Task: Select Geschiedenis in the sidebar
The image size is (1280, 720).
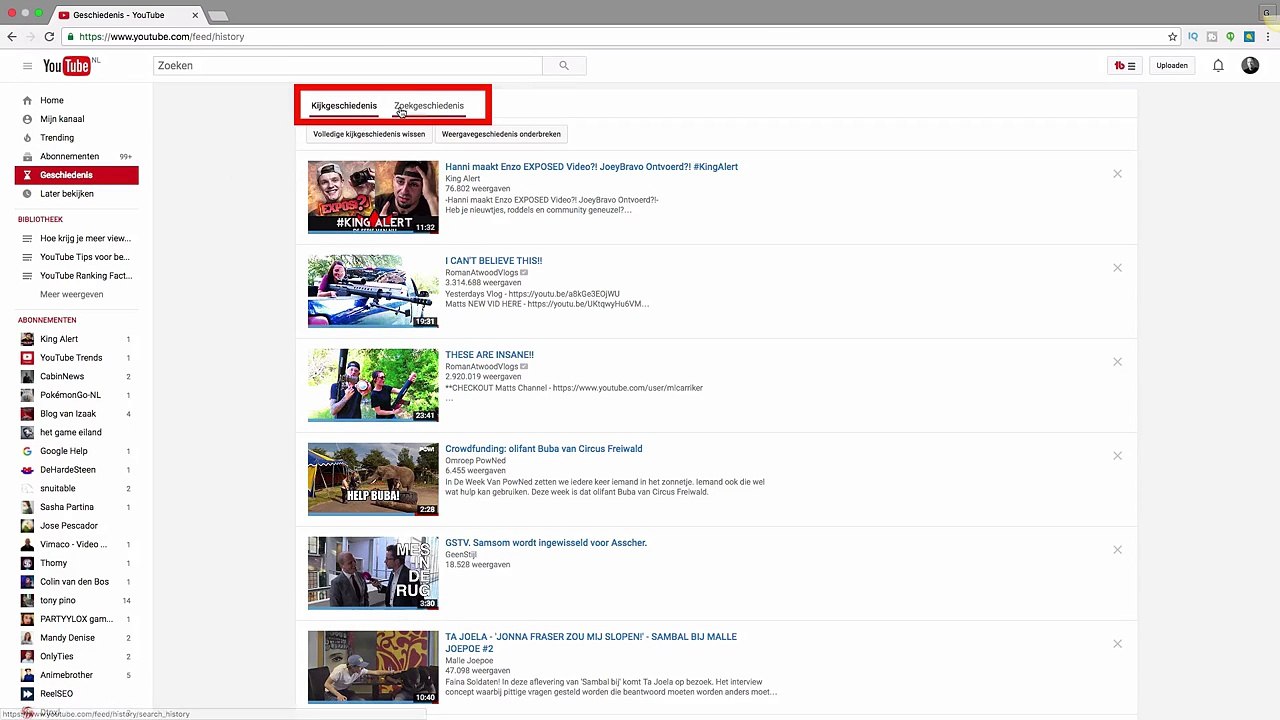Action: [x=77, y=175]
